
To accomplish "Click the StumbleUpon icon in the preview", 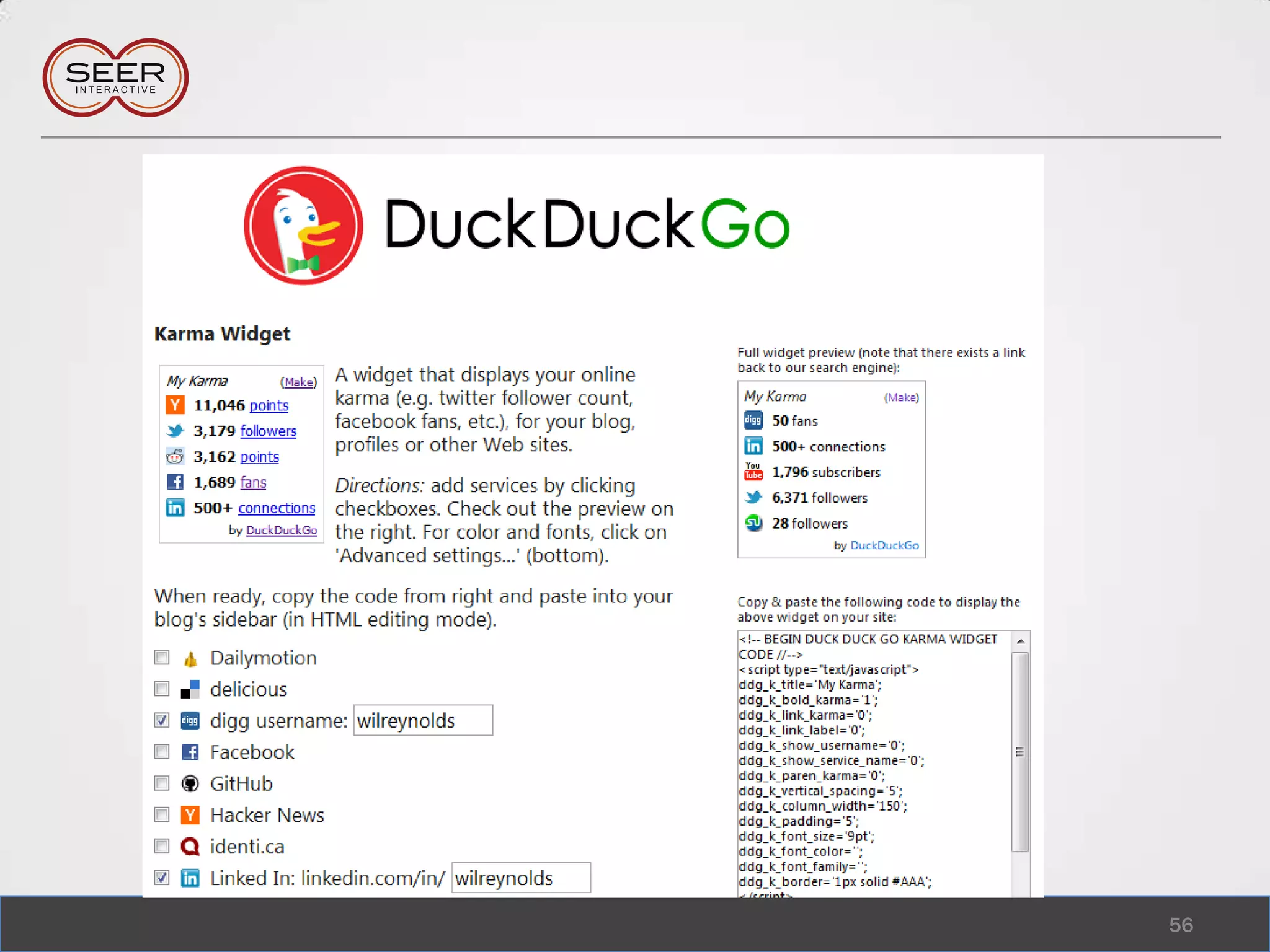I will click(x=753, y=523).
